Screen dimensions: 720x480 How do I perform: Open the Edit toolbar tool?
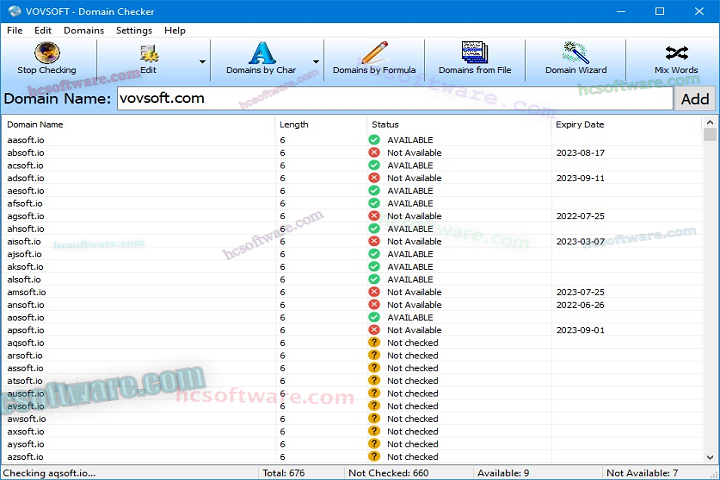148,59
